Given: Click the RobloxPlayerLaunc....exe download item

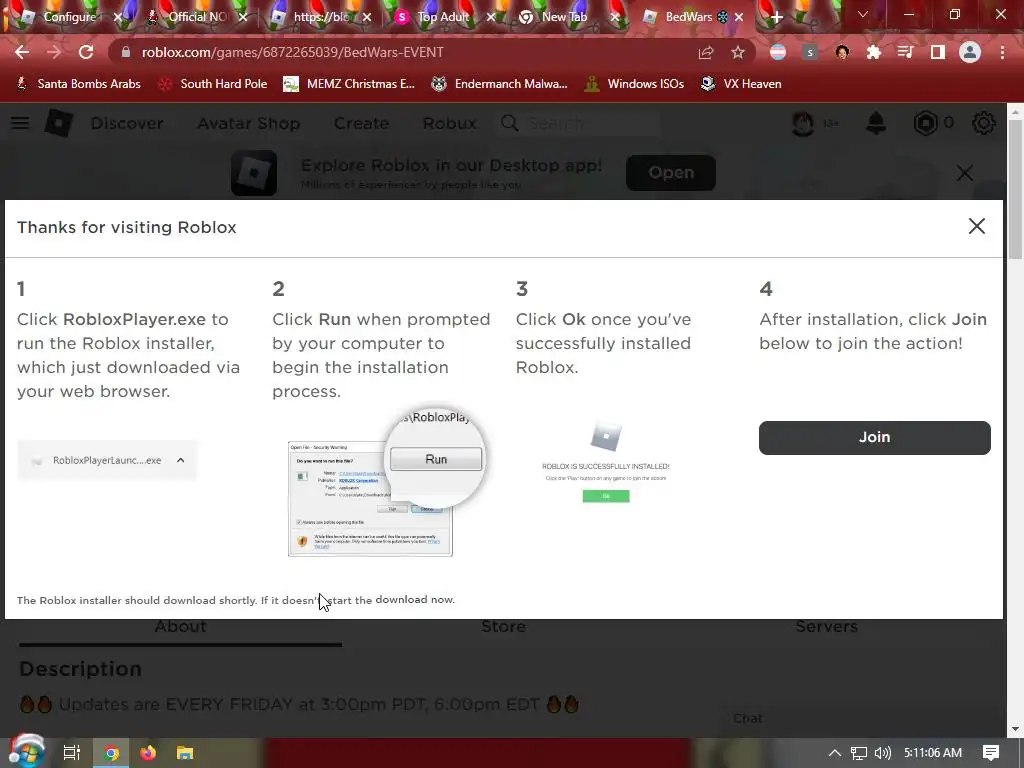Looking at the screenshot, I should click(106, 460).
